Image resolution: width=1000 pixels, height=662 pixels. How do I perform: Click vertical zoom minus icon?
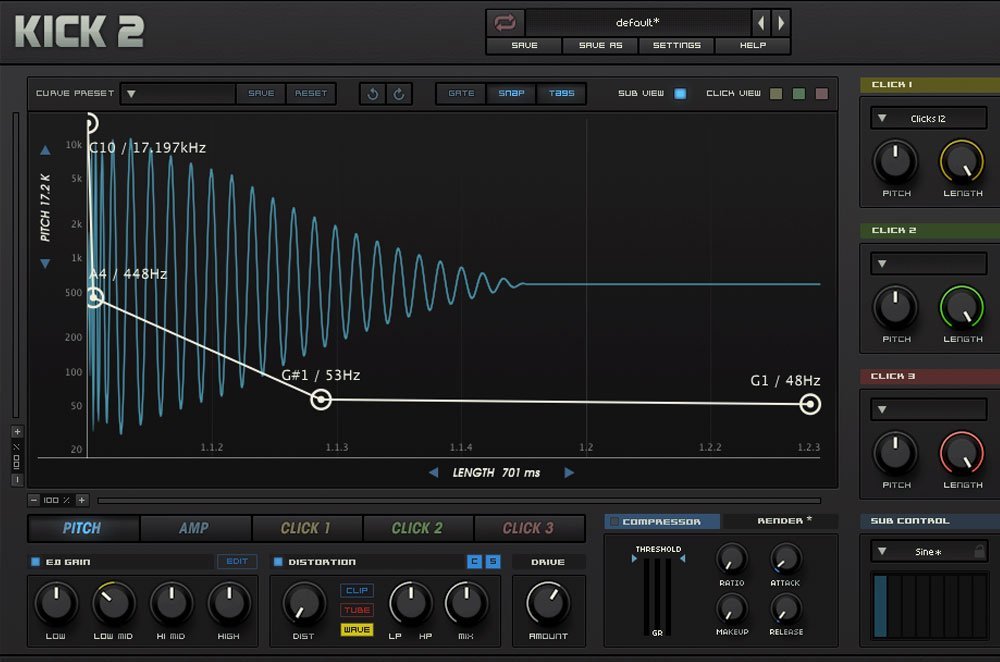[x=17, y=480]
